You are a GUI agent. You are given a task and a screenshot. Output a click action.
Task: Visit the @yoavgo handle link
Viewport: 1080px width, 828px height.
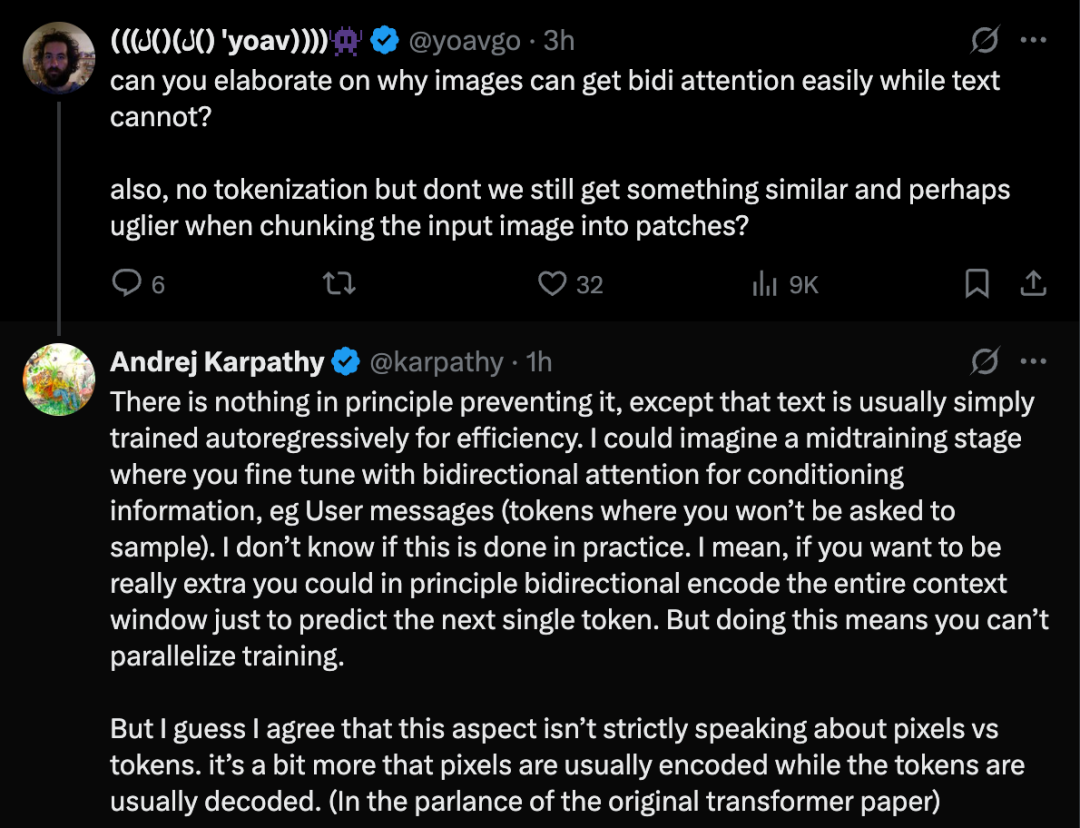pos(463,41)
